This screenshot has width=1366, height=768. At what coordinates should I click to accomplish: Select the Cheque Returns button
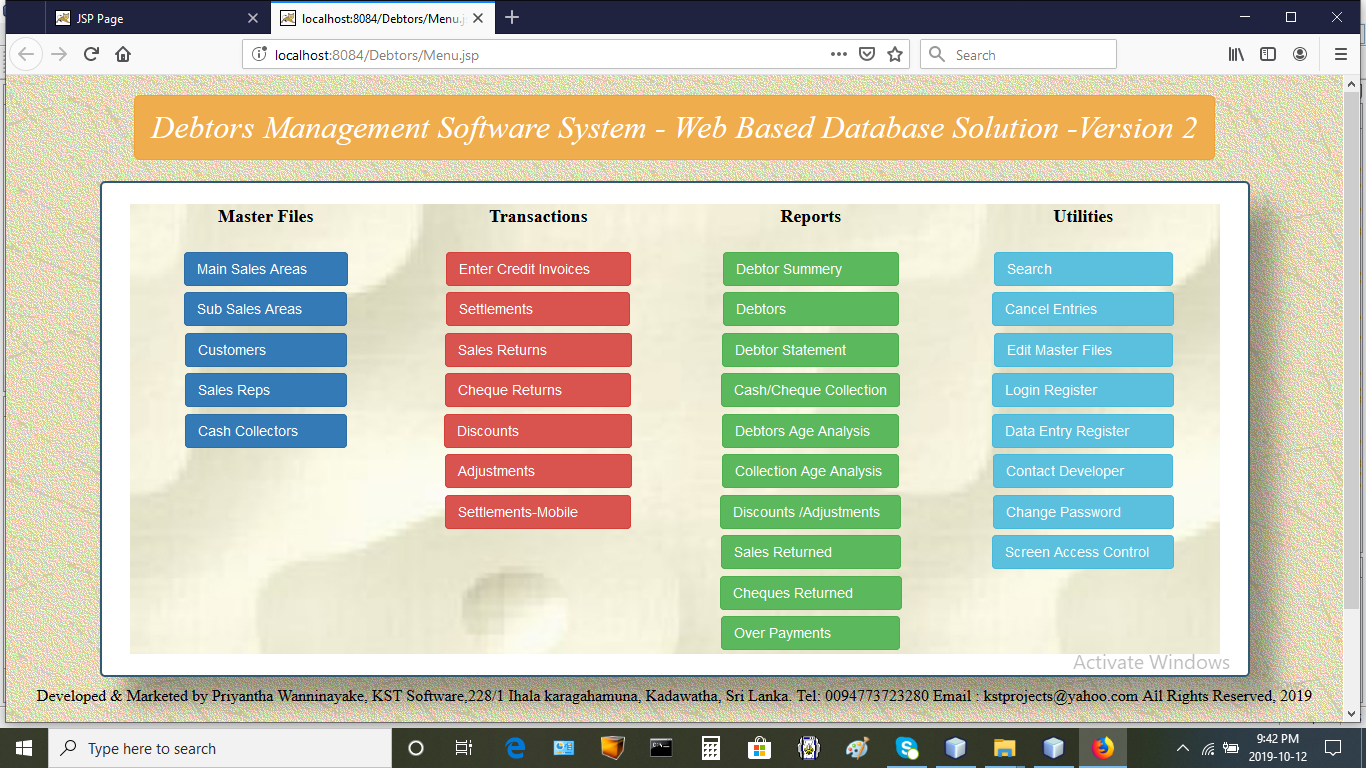[x=538, y=390]
